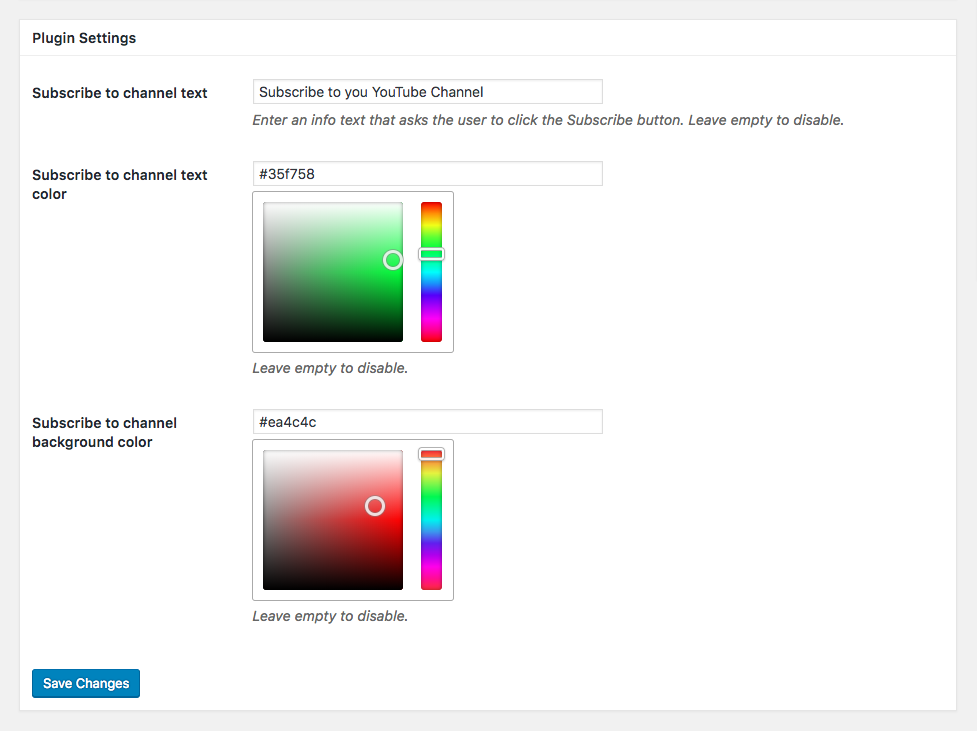The width and height of the screenshot is (977, 731).
Task: Select the circular picker handle in green palette
Action: pos(393,260)
